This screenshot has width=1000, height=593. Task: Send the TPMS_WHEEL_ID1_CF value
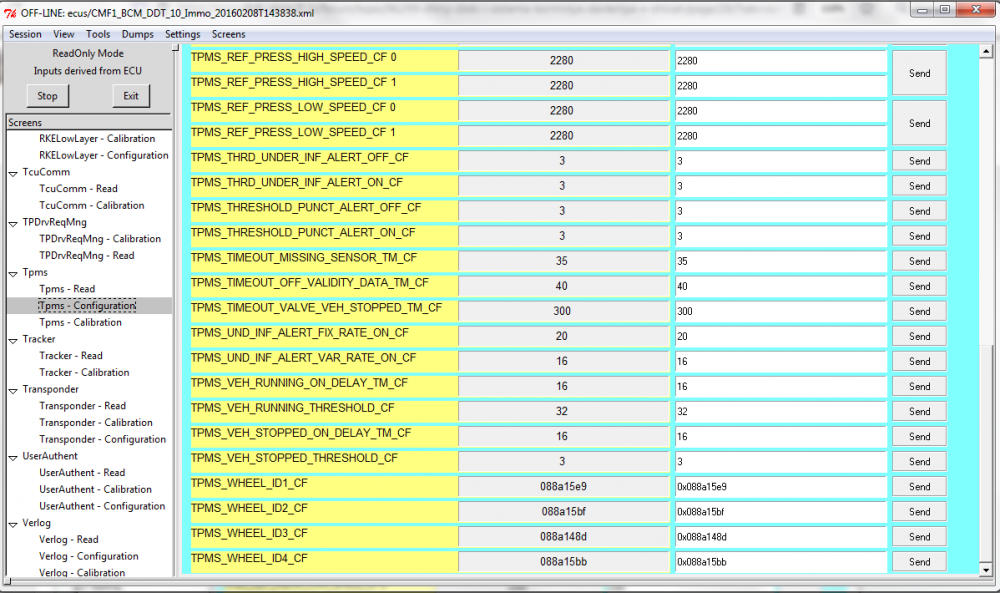(919, 487)
